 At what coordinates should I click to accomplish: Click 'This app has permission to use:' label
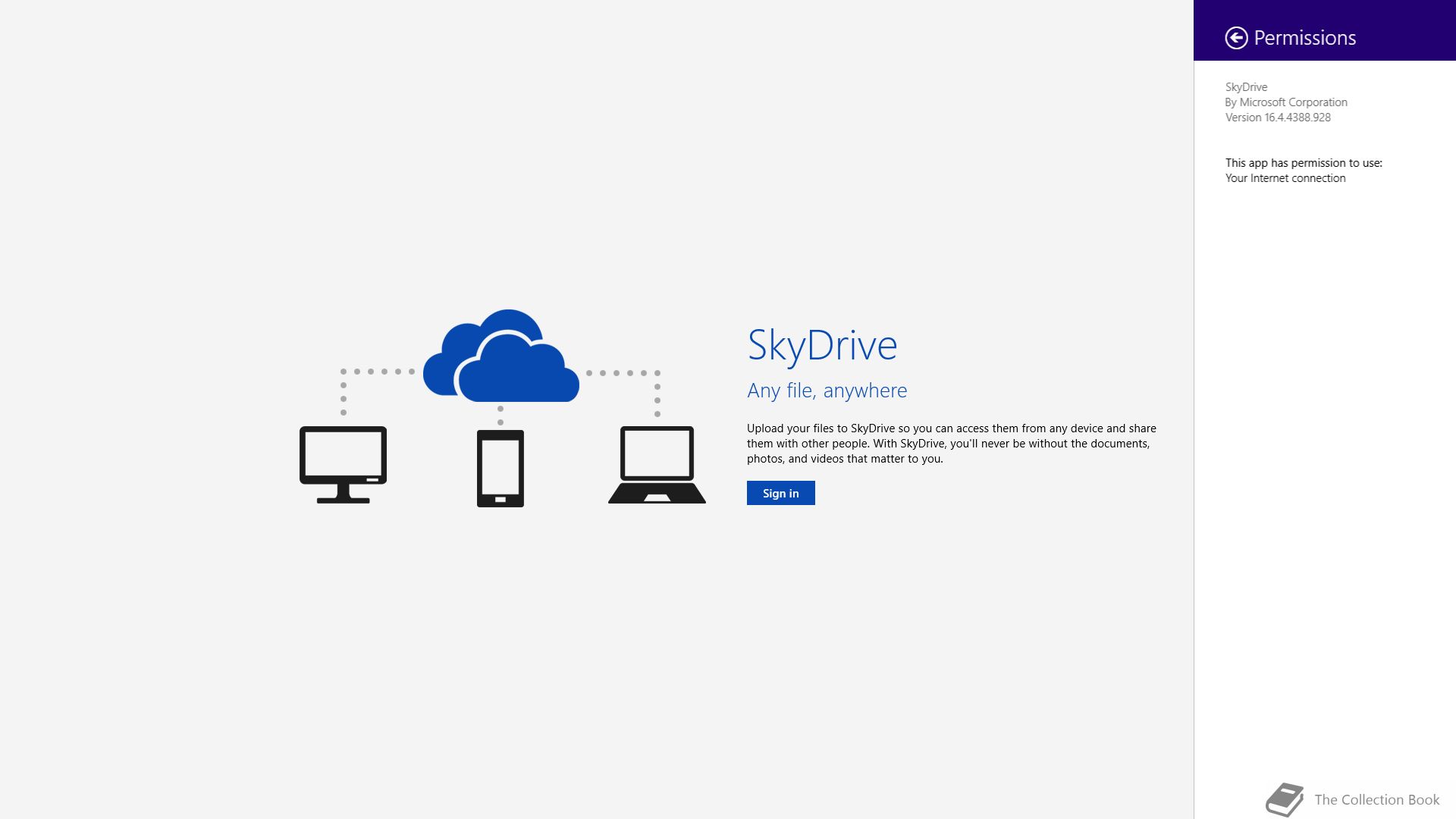point(1304,163)
